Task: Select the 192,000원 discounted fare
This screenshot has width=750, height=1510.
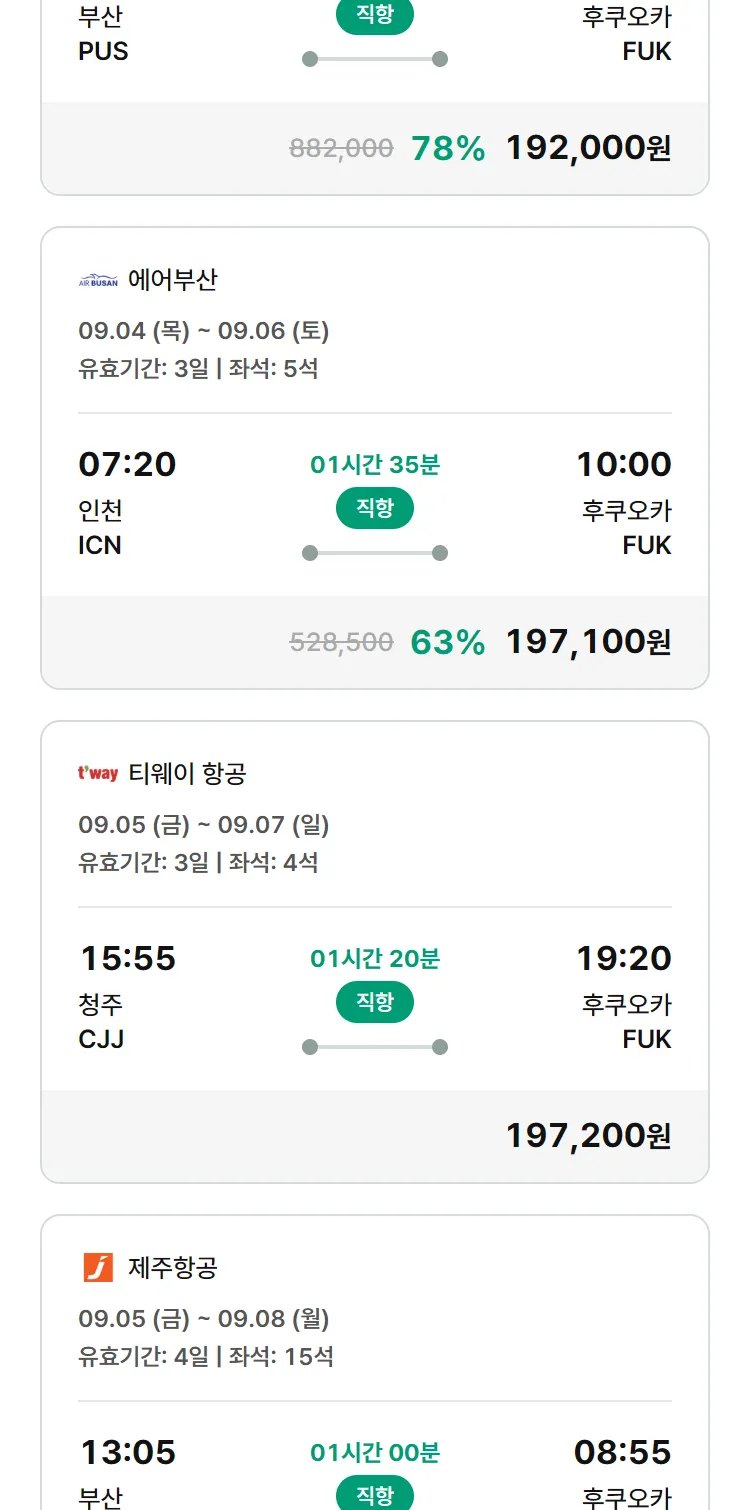Action: 588,148
